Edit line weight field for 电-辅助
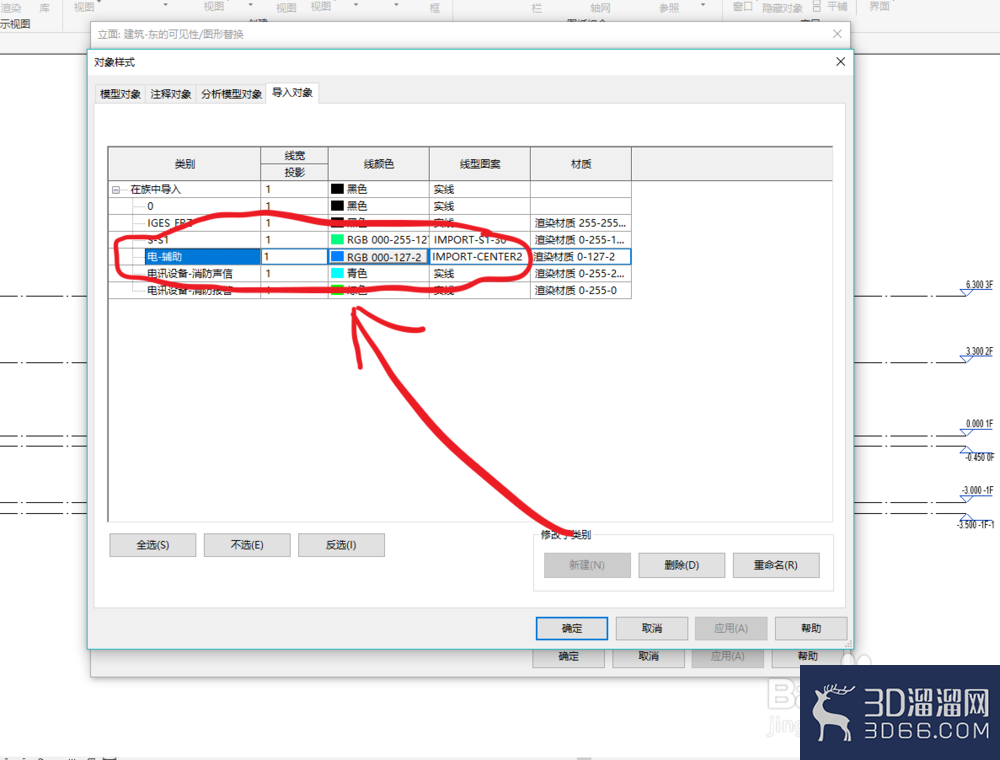Viewport: 1000px width, 760px height. [294, 256]
